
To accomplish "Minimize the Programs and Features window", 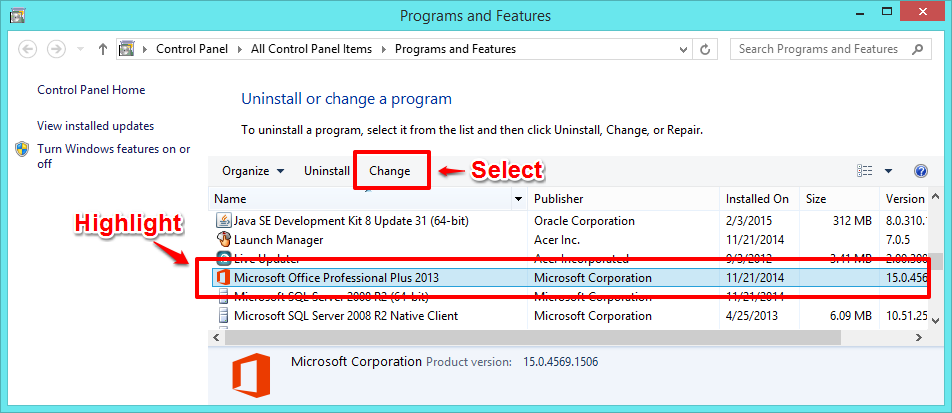I will [858, 12].
